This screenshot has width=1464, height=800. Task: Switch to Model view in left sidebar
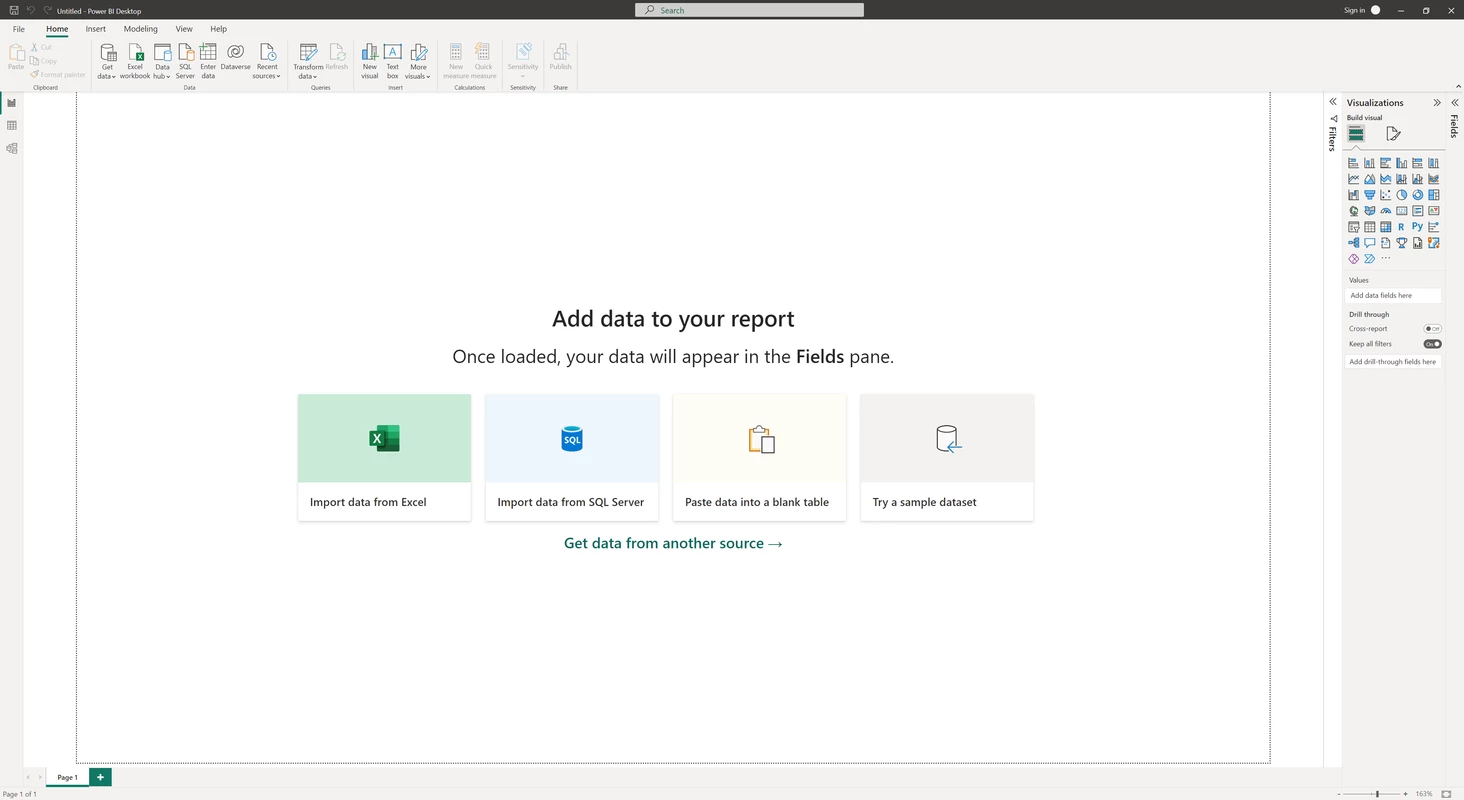[12, 148]
